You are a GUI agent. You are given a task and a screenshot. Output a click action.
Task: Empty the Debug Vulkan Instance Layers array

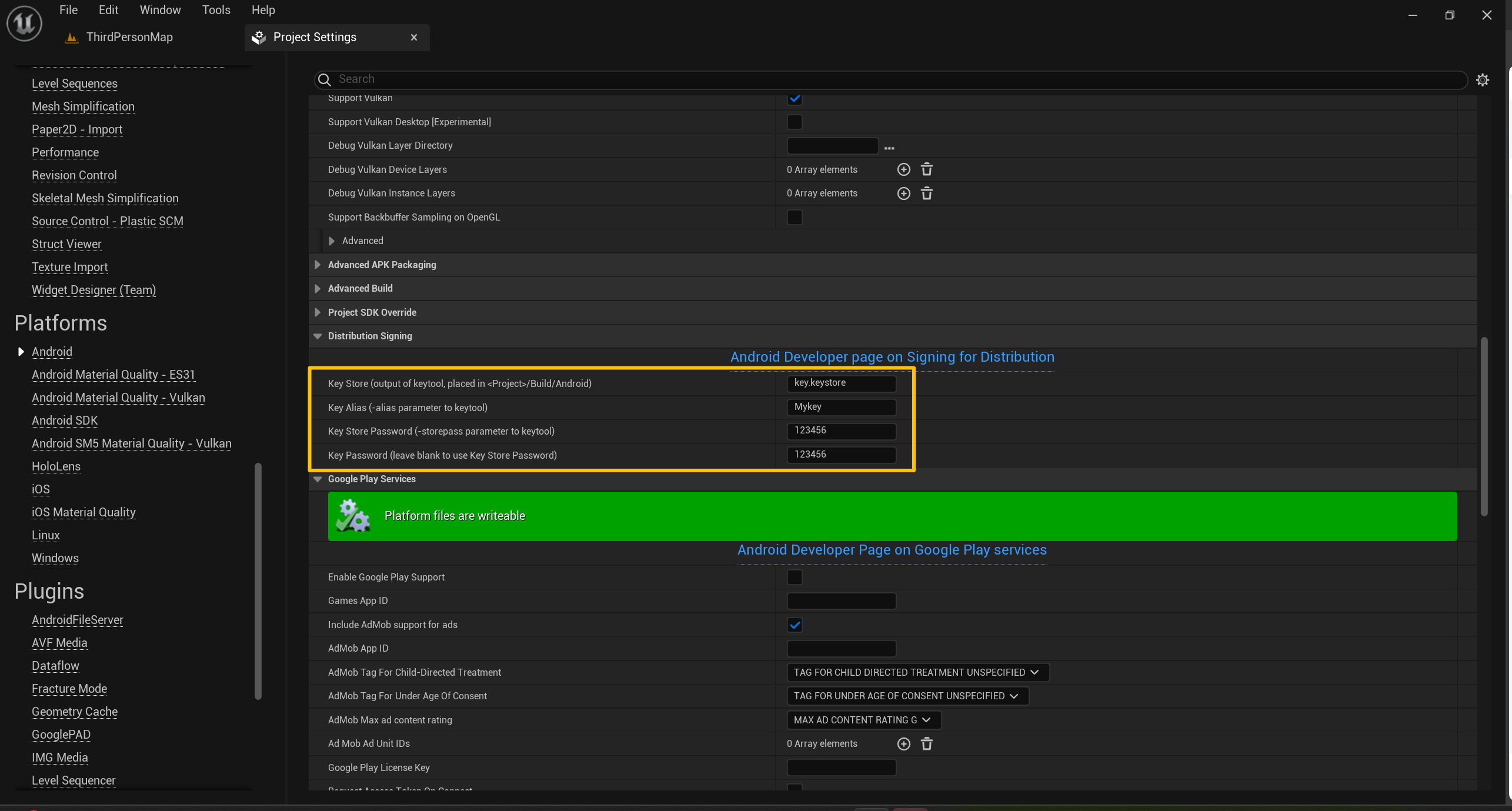pyautogui.click(x=926, y=193)
